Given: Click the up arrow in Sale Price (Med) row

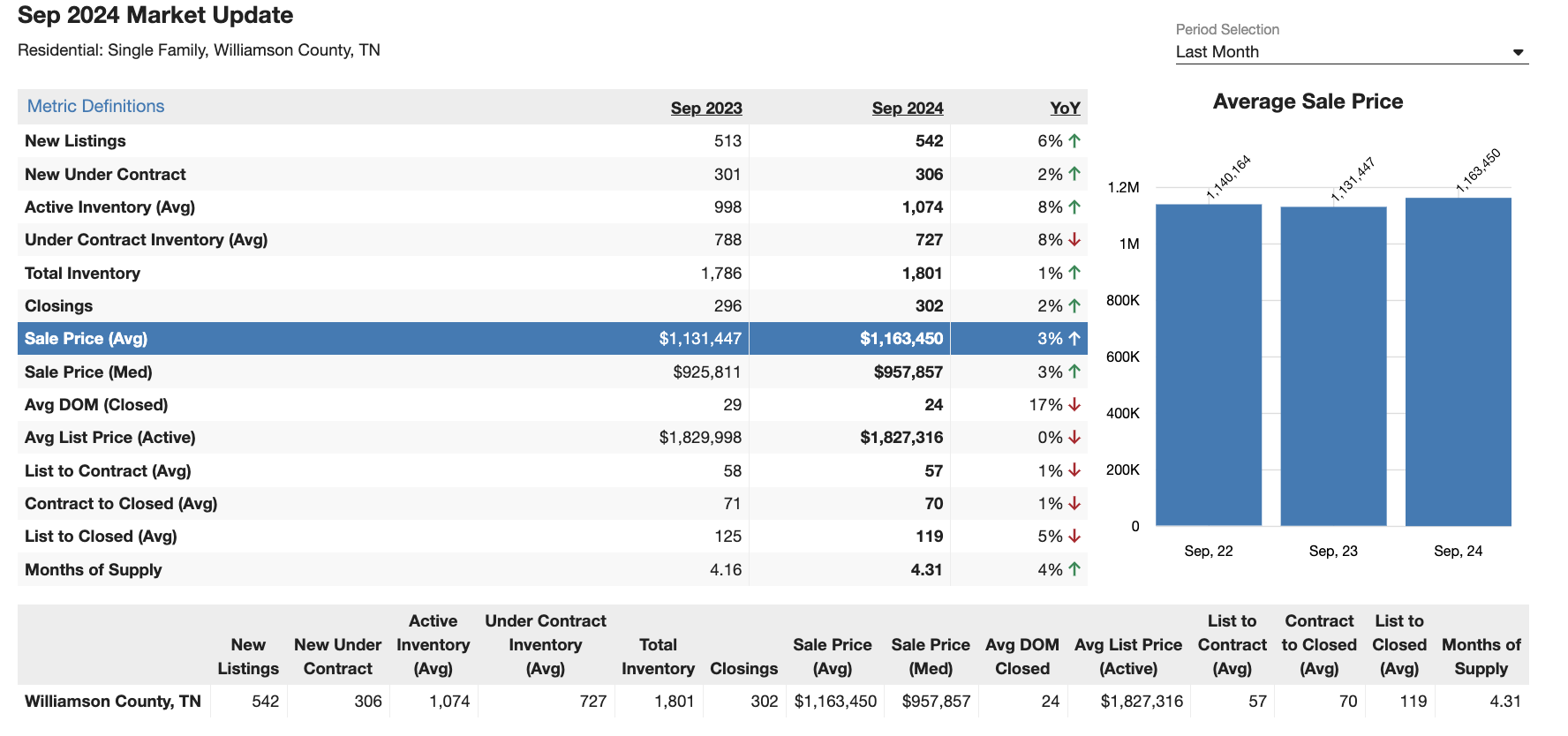Looking at the screenshot, I should click(1074, 372).
